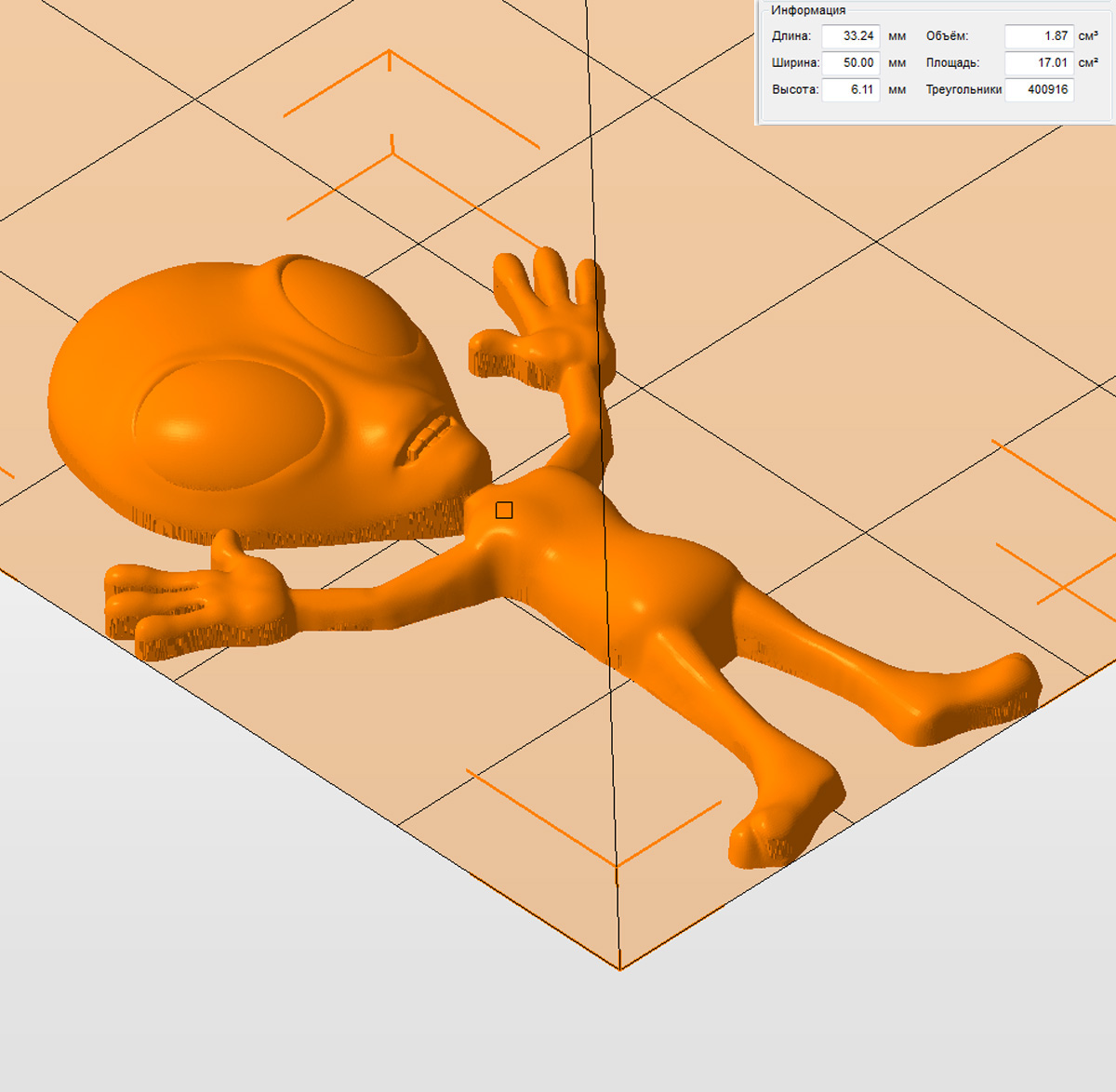
Task: Click the alien's mouth with teeth
Action: coord(430,438)
